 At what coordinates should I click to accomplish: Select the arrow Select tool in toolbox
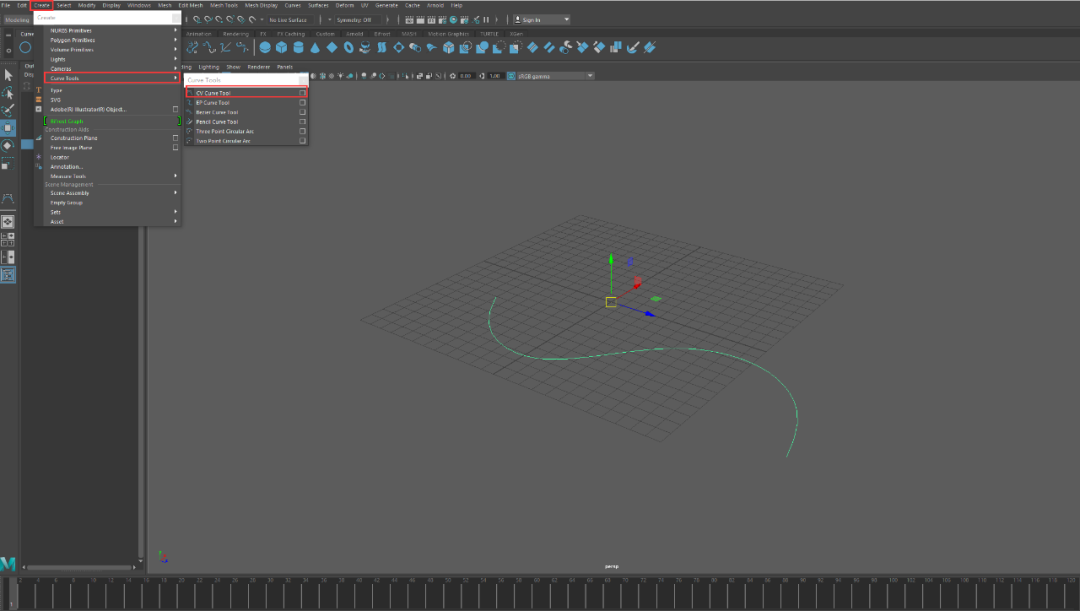(x=8, y=75)
